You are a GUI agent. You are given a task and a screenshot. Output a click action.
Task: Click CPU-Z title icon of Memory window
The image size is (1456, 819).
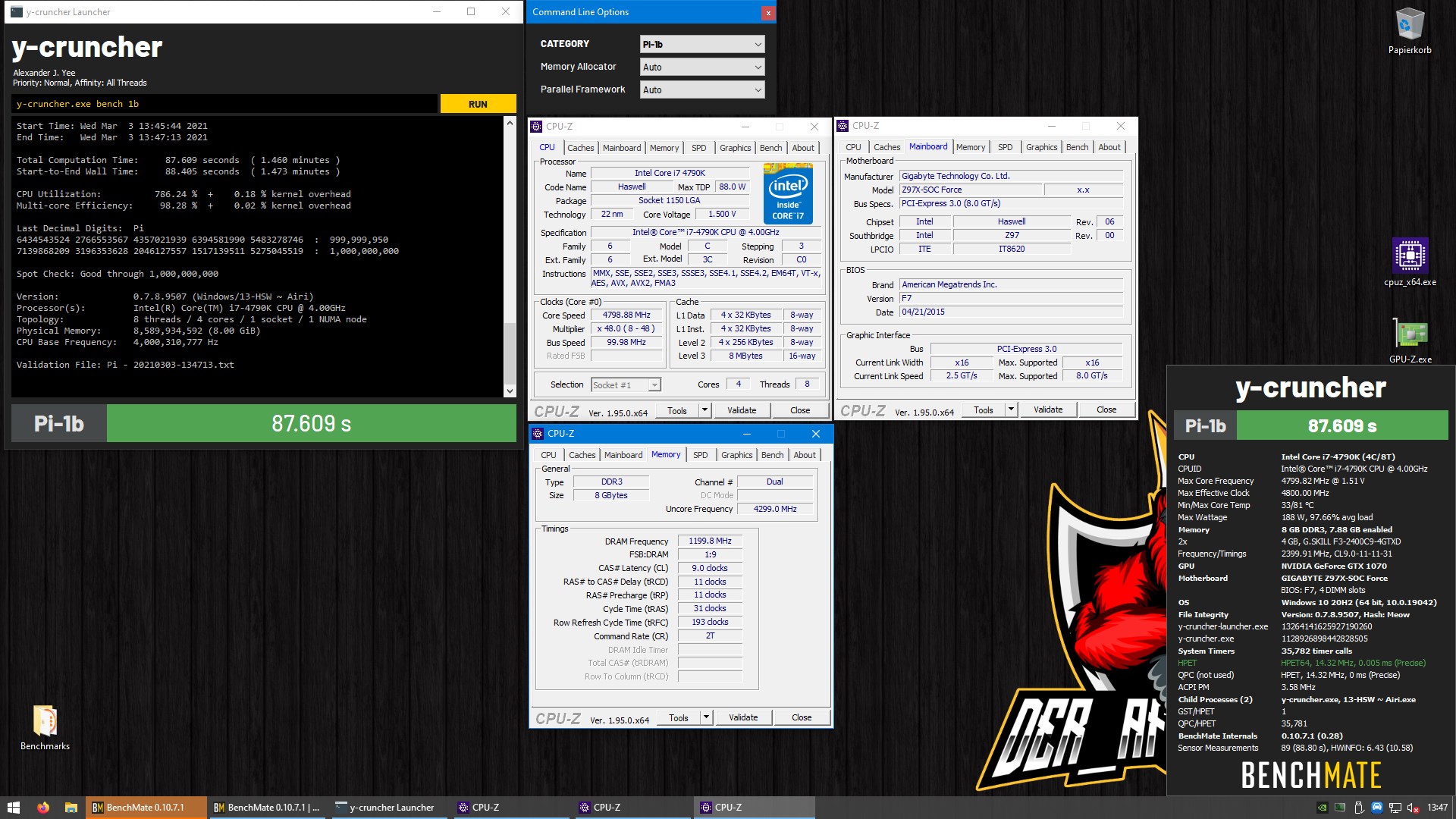pyautogui.click(x=538, y=434)
